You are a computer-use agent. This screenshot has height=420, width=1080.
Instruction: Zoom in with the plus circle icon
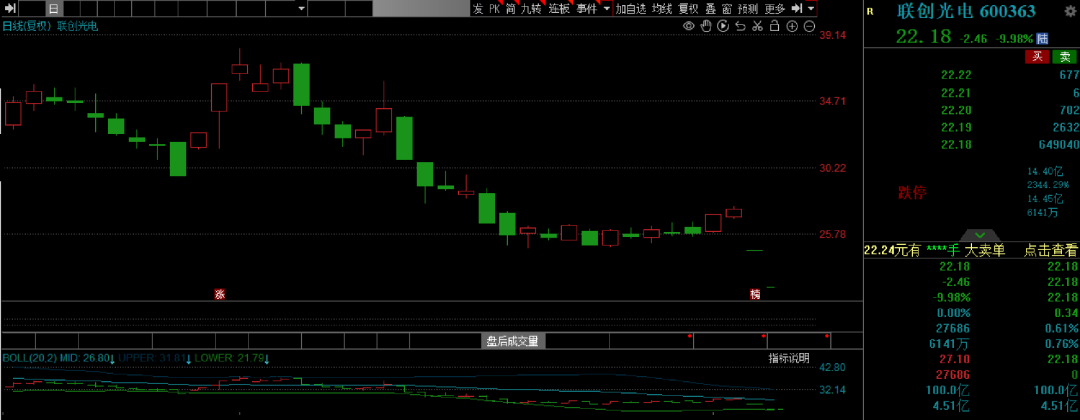[792, 26]
